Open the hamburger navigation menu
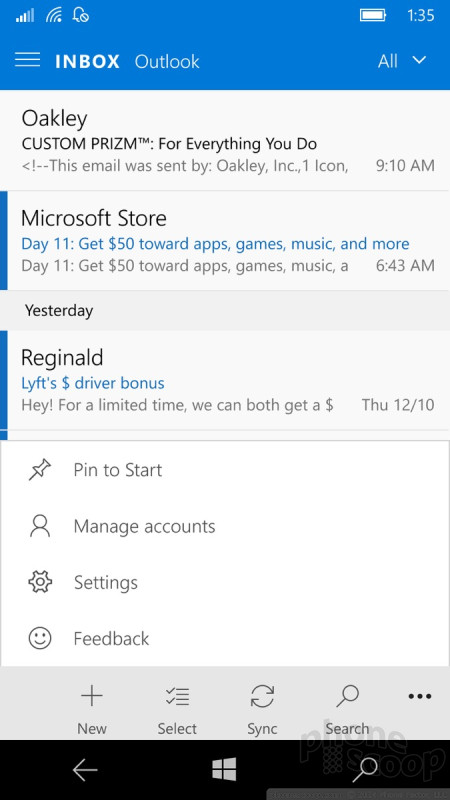450x800 pixels. point(28,61)
